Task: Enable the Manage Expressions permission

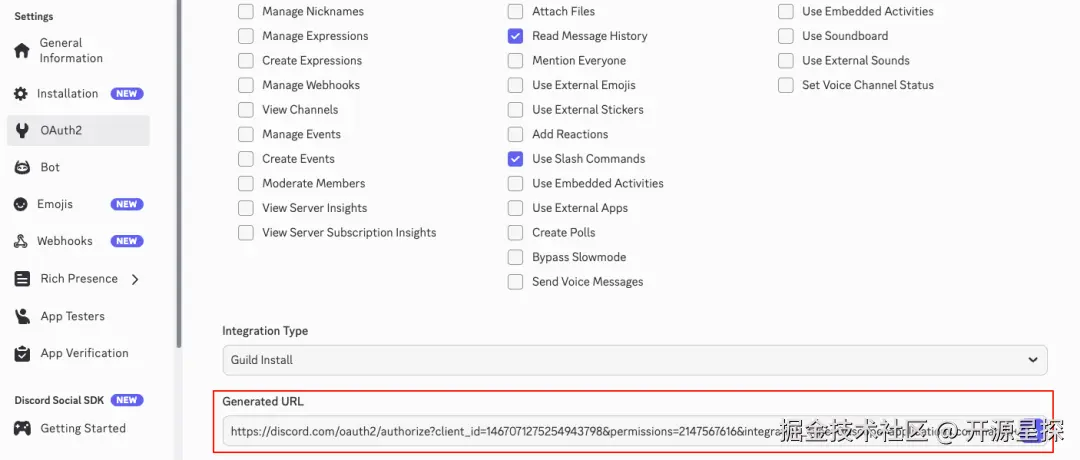Action: 246,36
